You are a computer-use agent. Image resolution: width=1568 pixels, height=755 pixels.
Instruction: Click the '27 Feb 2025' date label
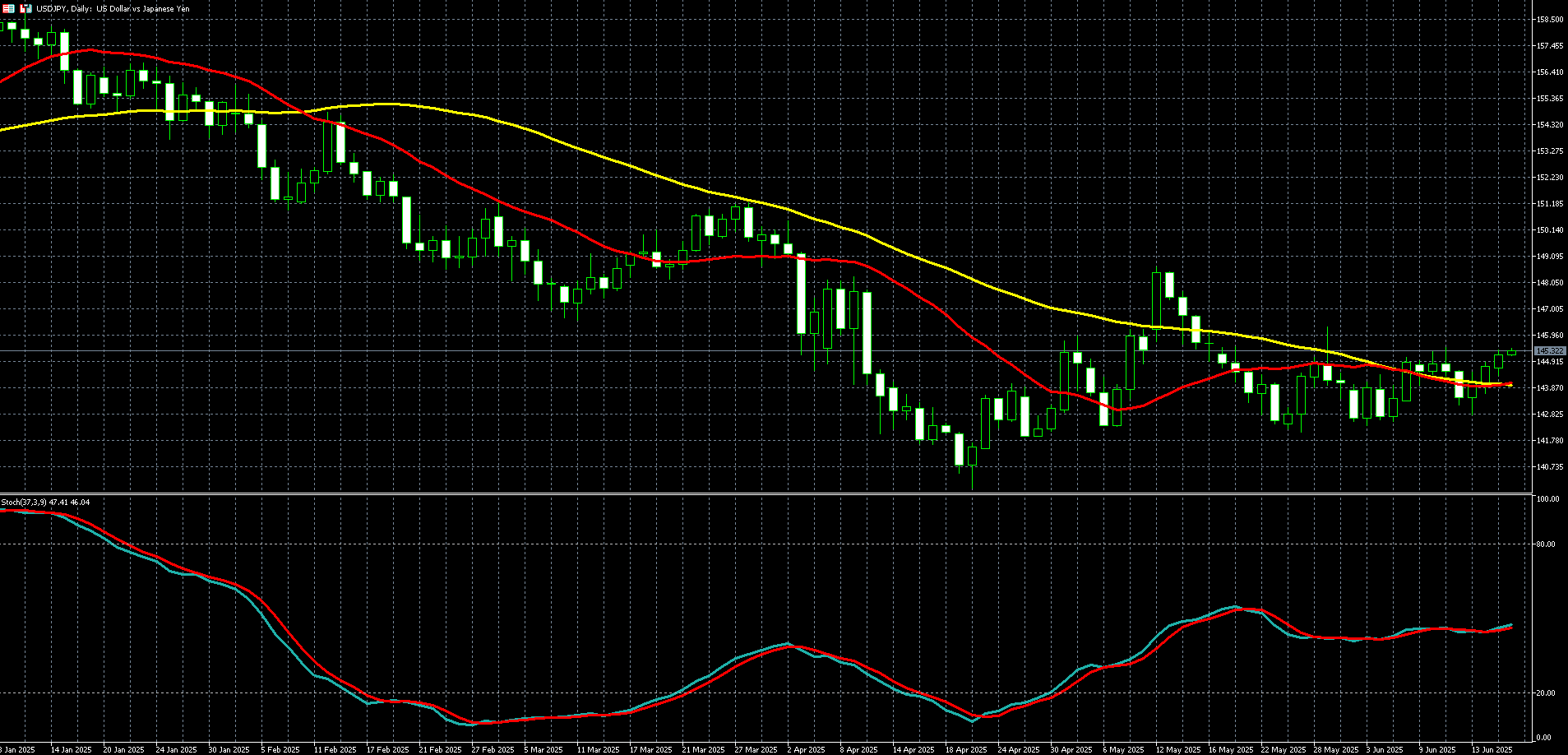point(493,750)
